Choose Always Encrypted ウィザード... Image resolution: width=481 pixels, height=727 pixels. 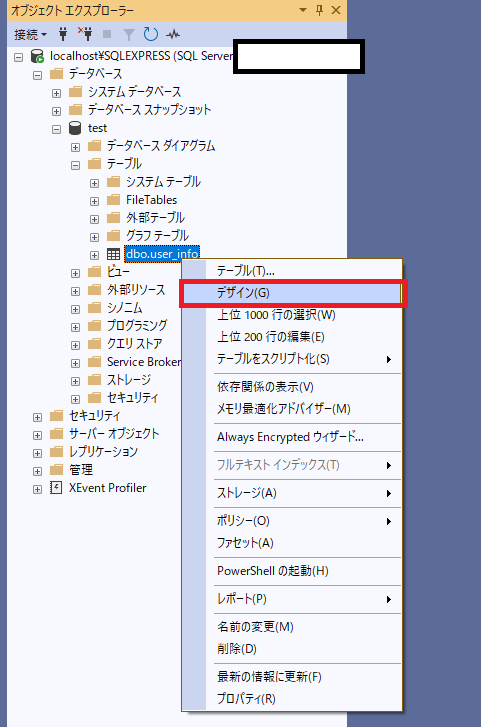tap(292, 437)
